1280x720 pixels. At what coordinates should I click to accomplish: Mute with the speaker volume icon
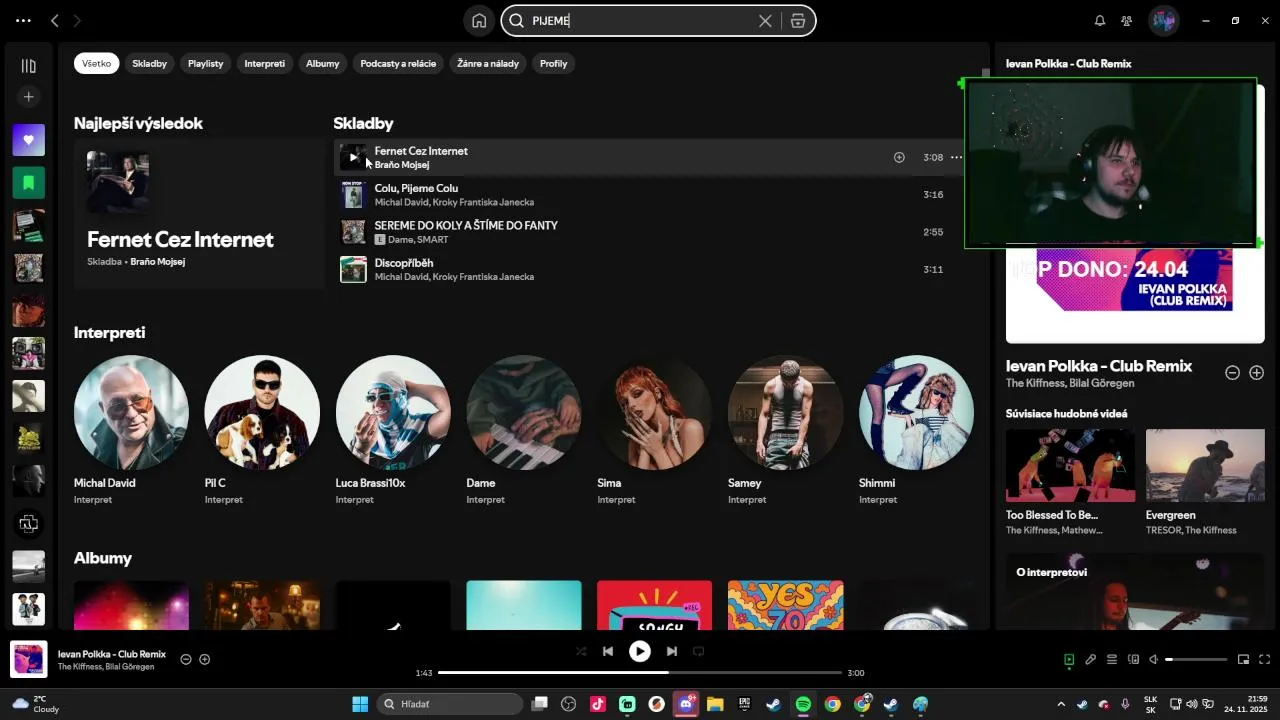pos(1154,659)
